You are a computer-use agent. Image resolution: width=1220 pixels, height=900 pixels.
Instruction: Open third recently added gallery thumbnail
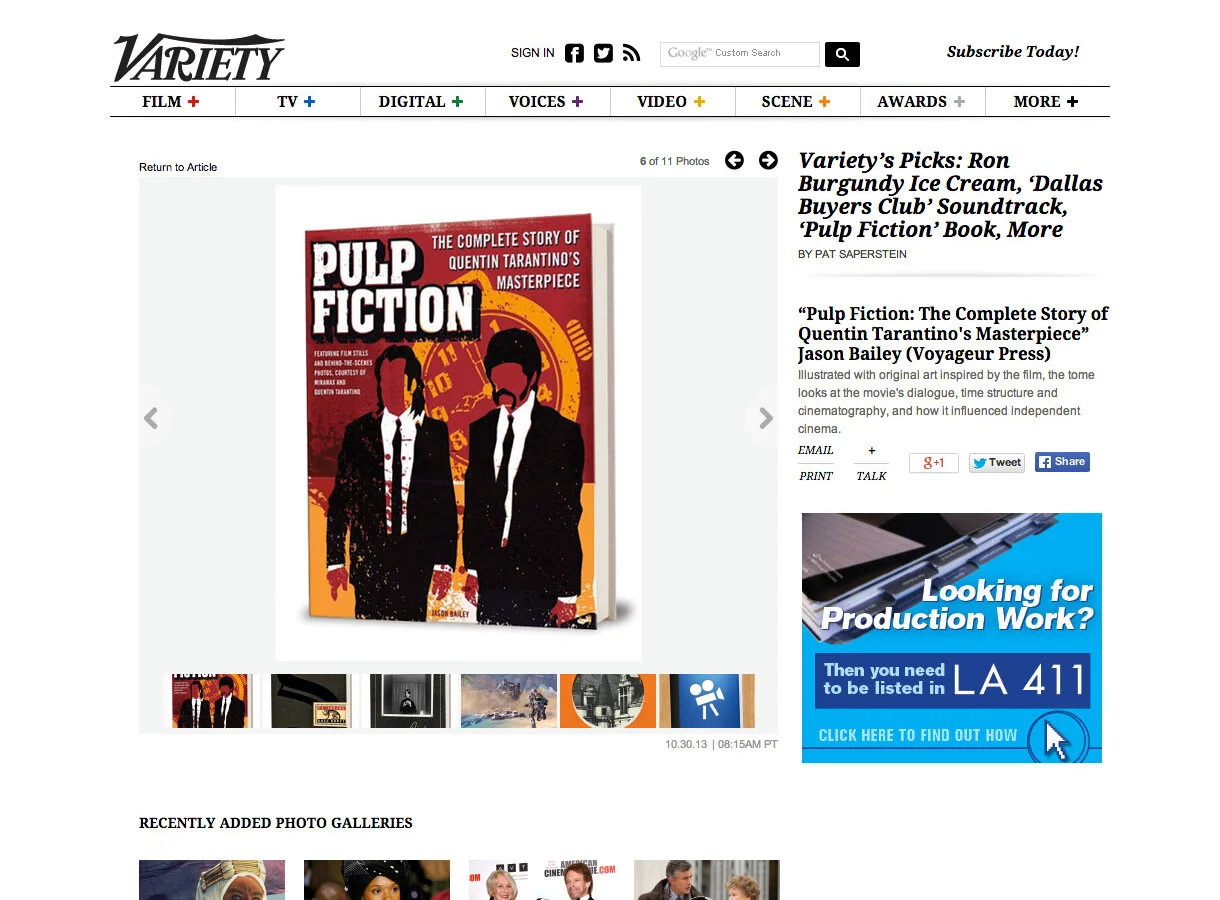pos(542,880)
